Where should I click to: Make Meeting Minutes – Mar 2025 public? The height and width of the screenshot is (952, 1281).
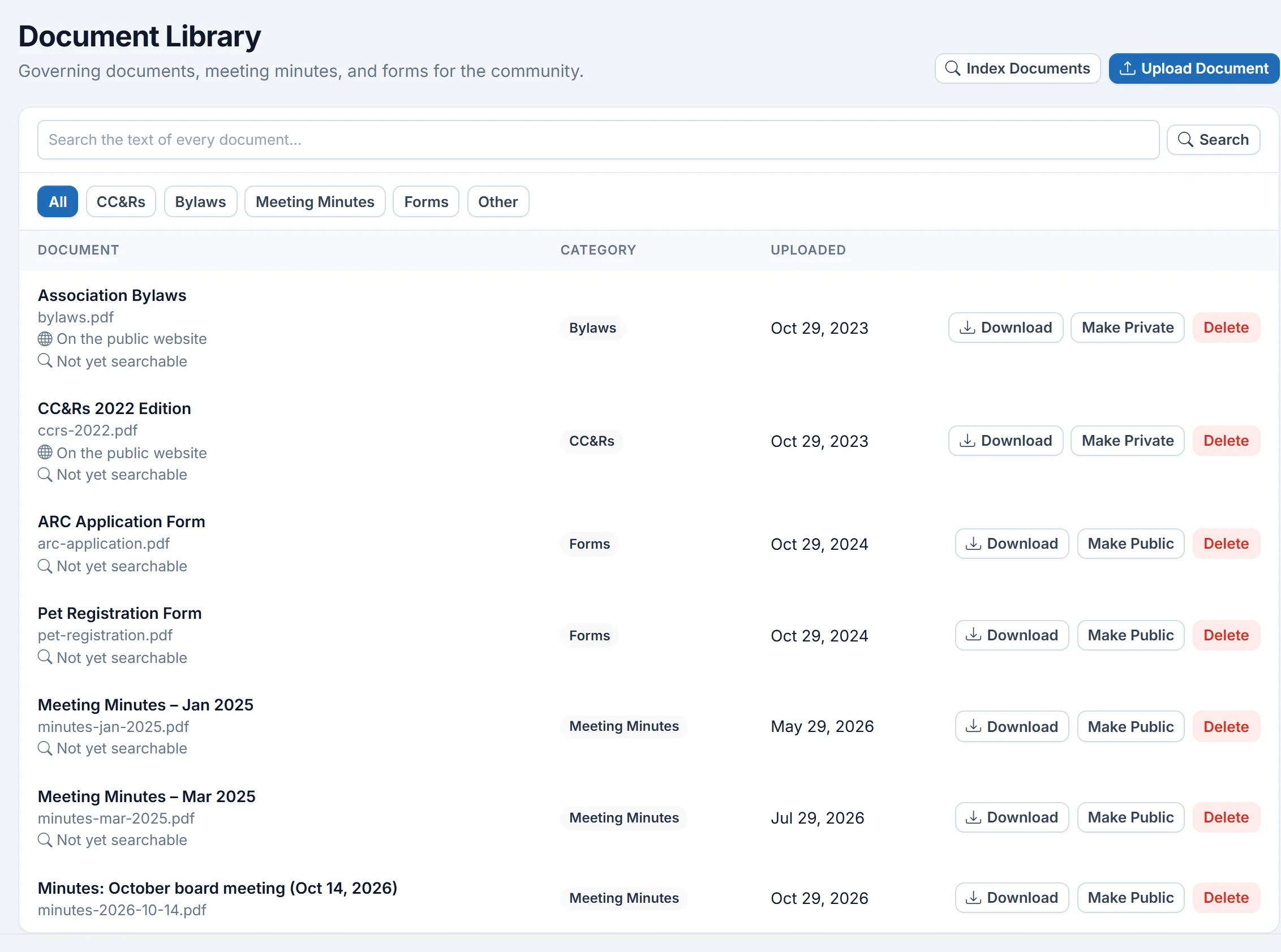[1130, 817]
